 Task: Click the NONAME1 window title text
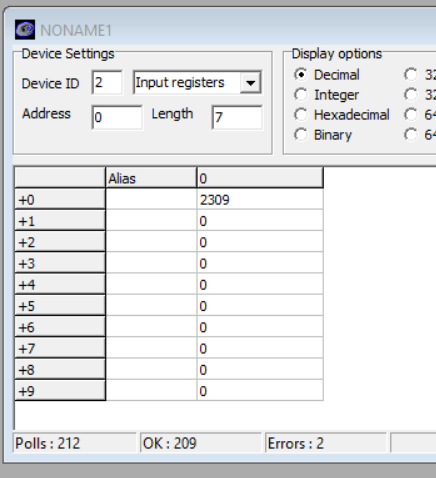point(76,31)
